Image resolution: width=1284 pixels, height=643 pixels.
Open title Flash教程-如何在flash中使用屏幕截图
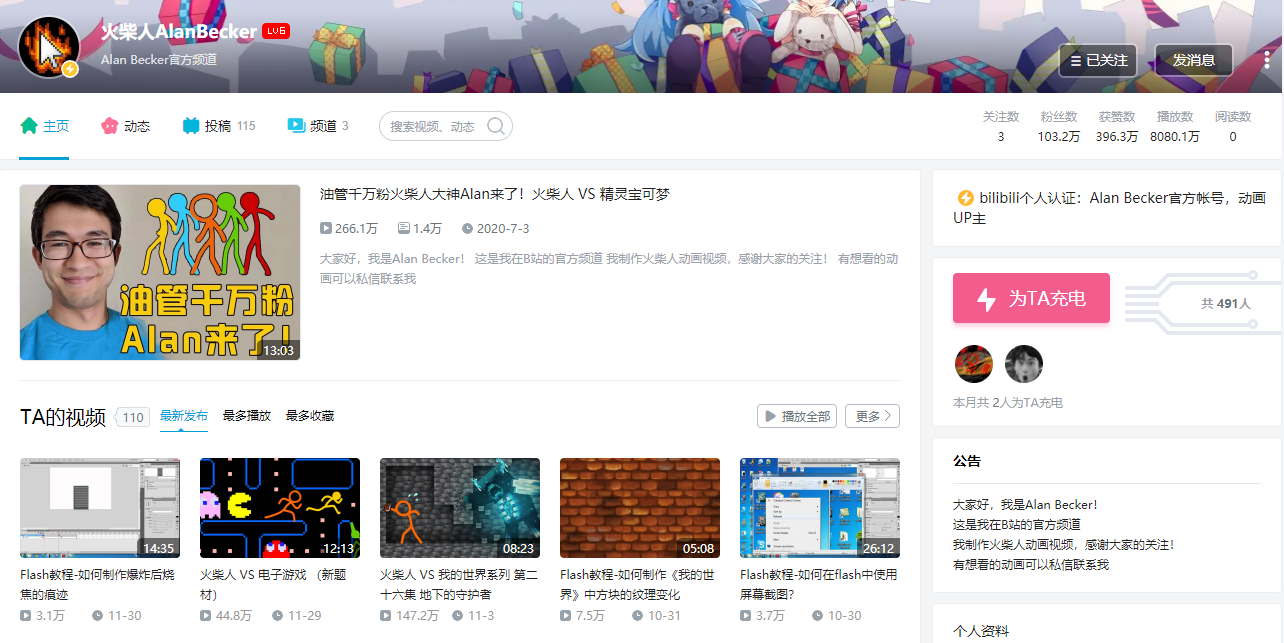[x=819, y=584]
